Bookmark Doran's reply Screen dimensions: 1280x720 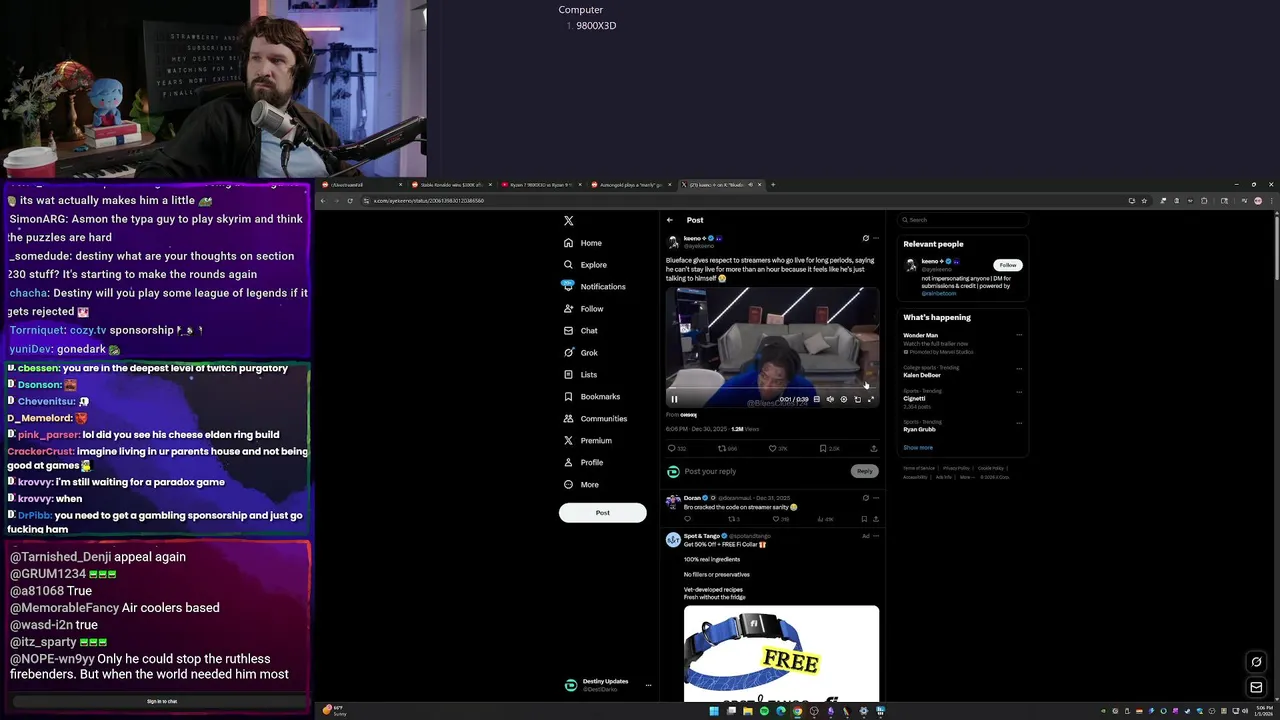pos(864,519)
